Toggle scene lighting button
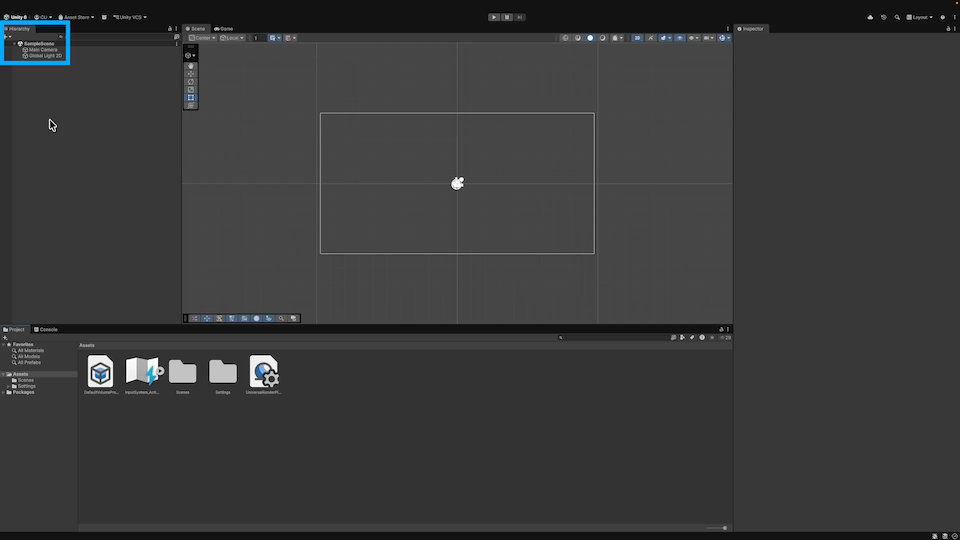Image resolution: width=960 pixels, height=540 pixels. pos(651,38)
